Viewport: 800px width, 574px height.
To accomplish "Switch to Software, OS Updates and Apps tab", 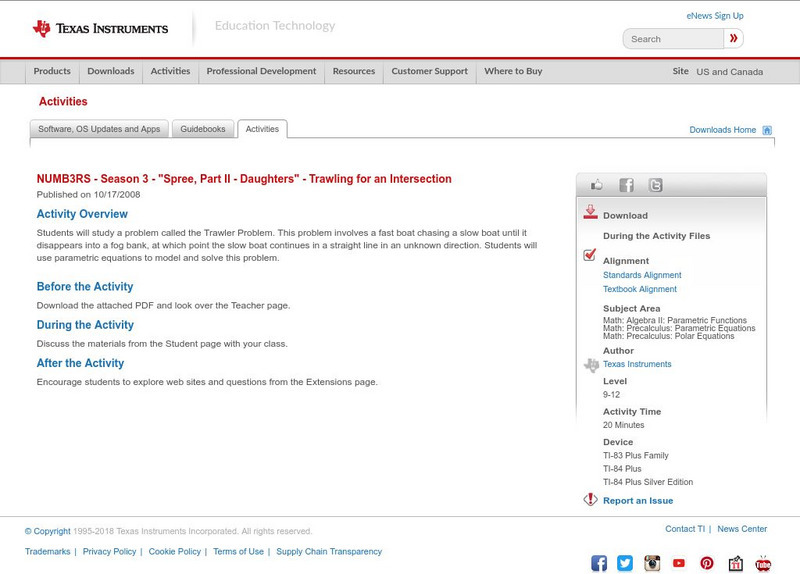I will [99, 129].
